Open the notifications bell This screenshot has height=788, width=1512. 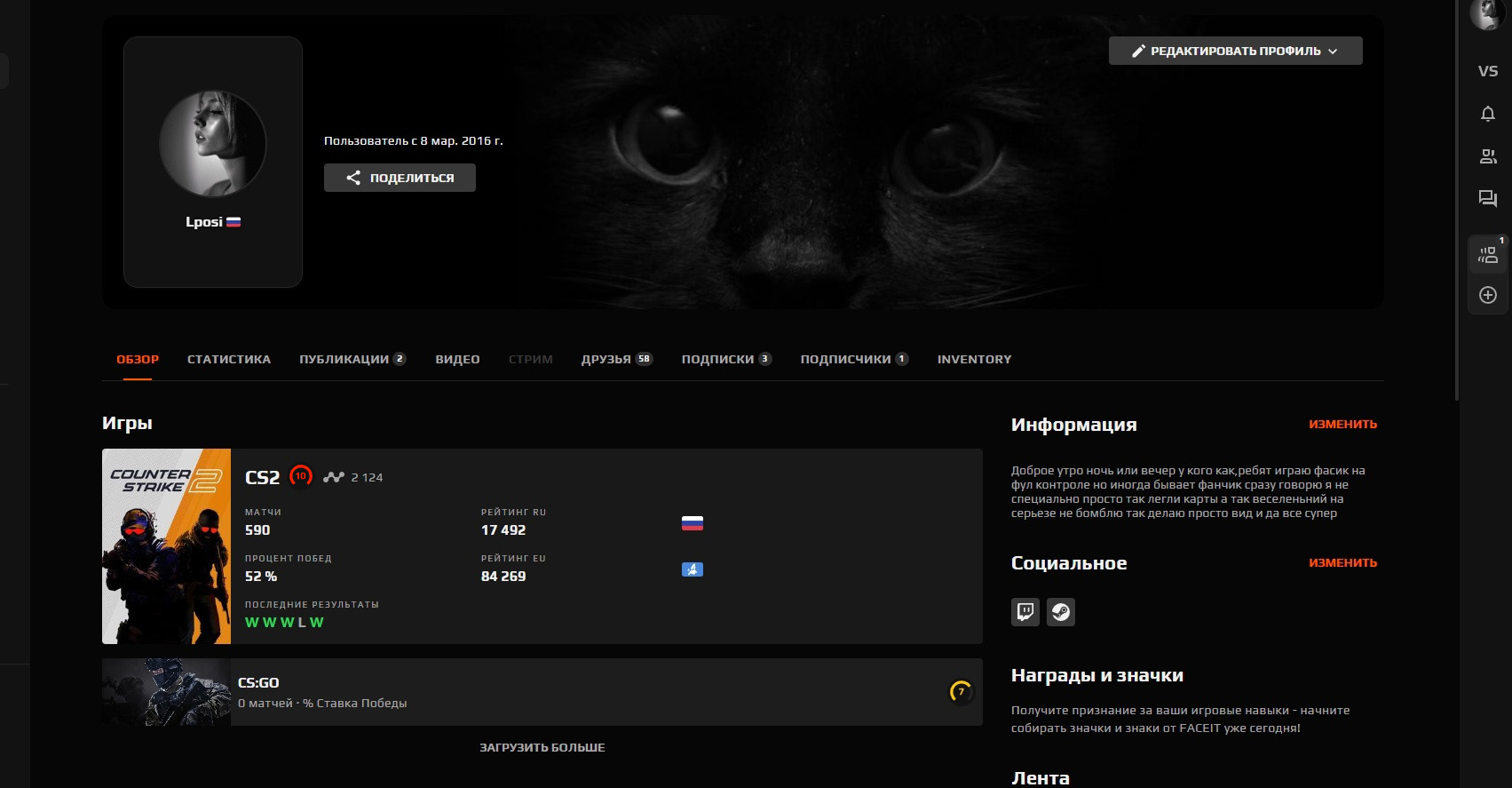coord(1488,114)
